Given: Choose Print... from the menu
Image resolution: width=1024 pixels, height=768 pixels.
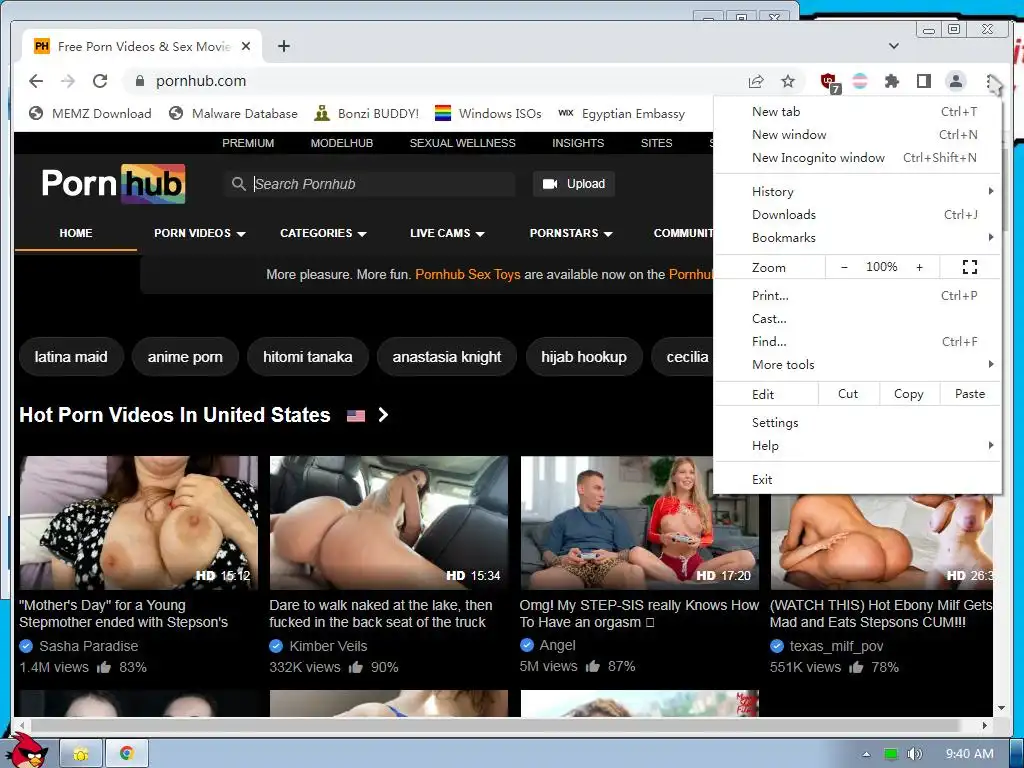Looking at the screenshot, I should point(857,296).
